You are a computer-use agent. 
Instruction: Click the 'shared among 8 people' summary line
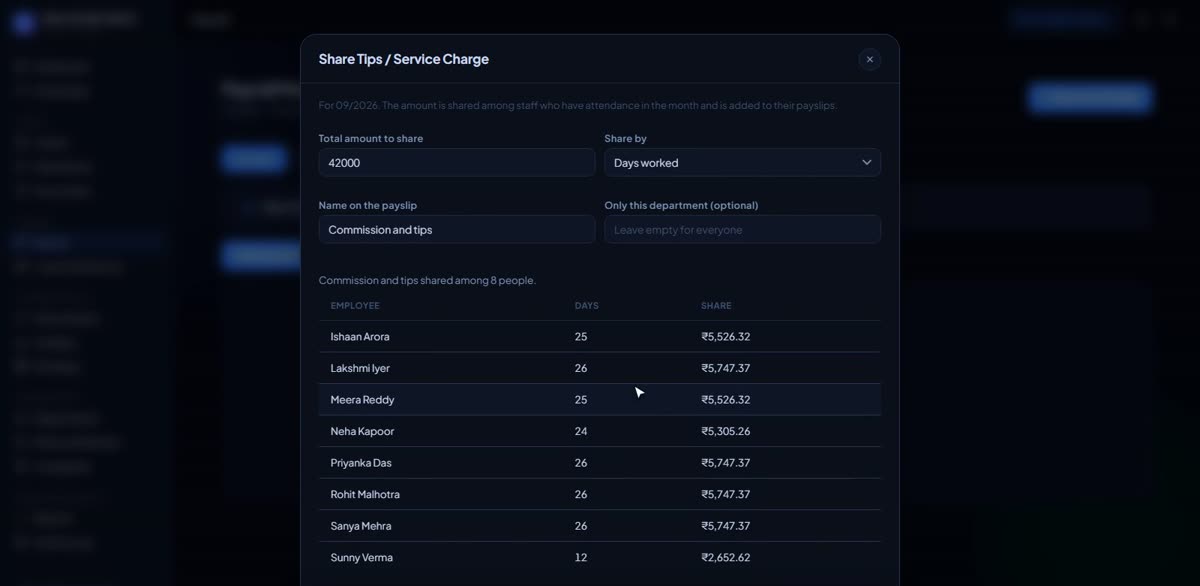(x=427, y=280)
